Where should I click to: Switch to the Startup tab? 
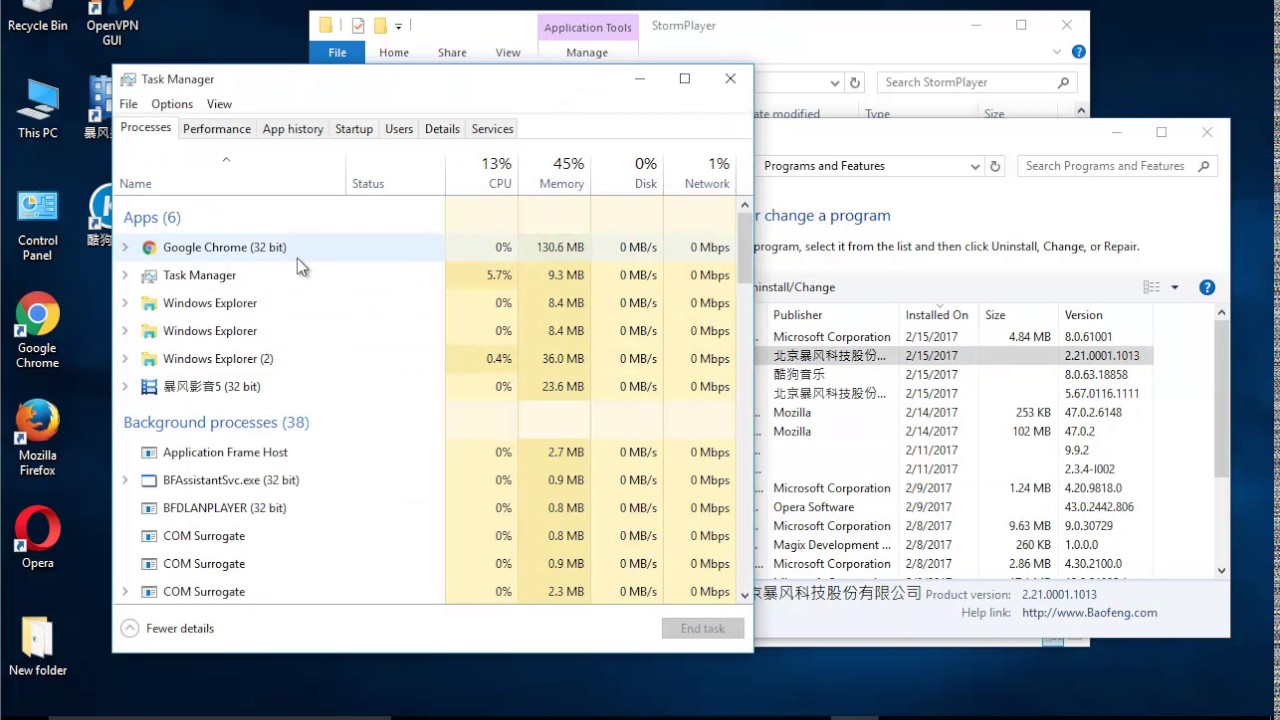(x=354, y=129)
